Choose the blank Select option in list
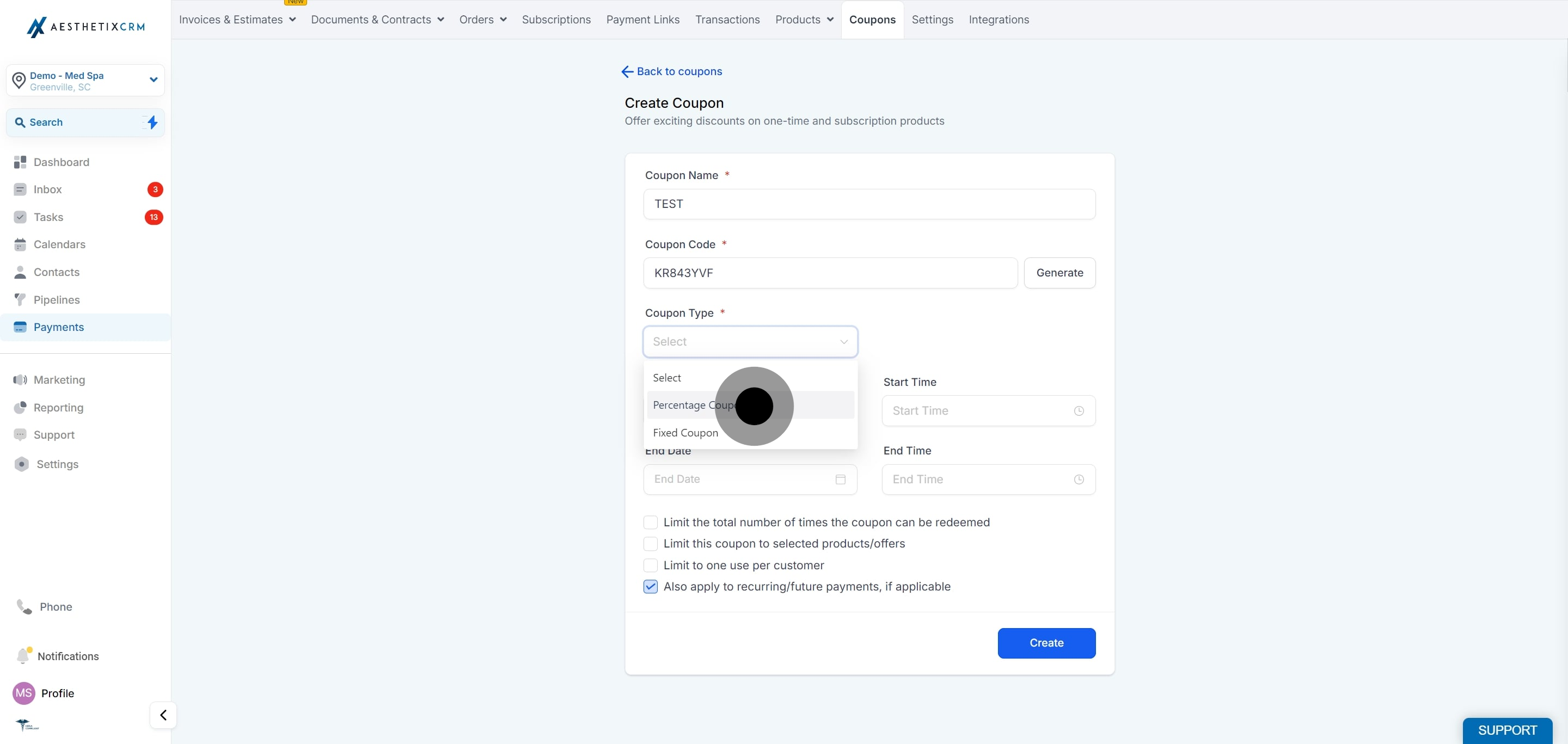Viewport: 1568px width, 744px height. [750, 378]
